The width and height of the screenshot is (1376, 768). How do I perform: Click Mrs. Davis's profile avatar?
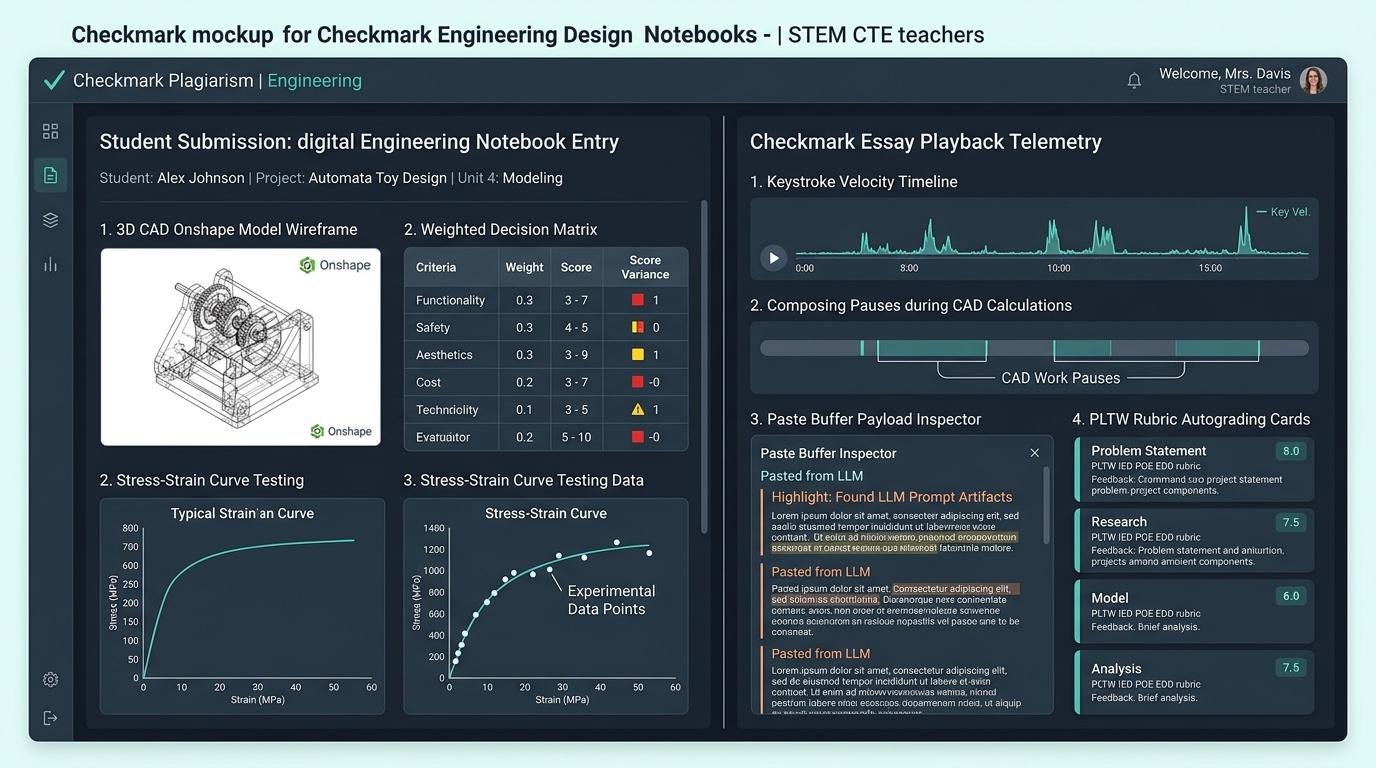(1313, 81)
